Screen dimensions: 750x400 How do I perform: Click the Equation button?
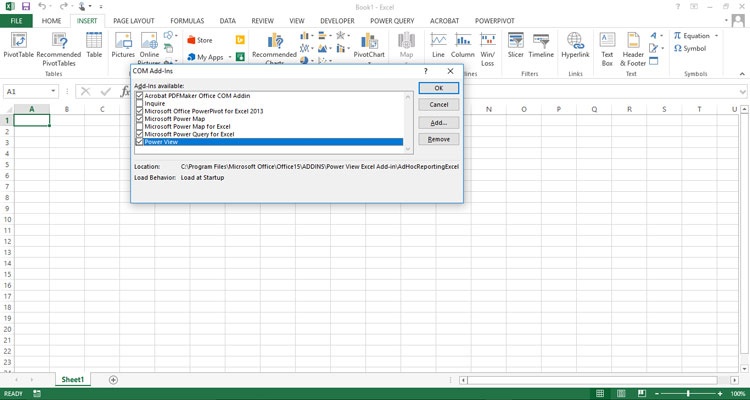coord(692,36)
